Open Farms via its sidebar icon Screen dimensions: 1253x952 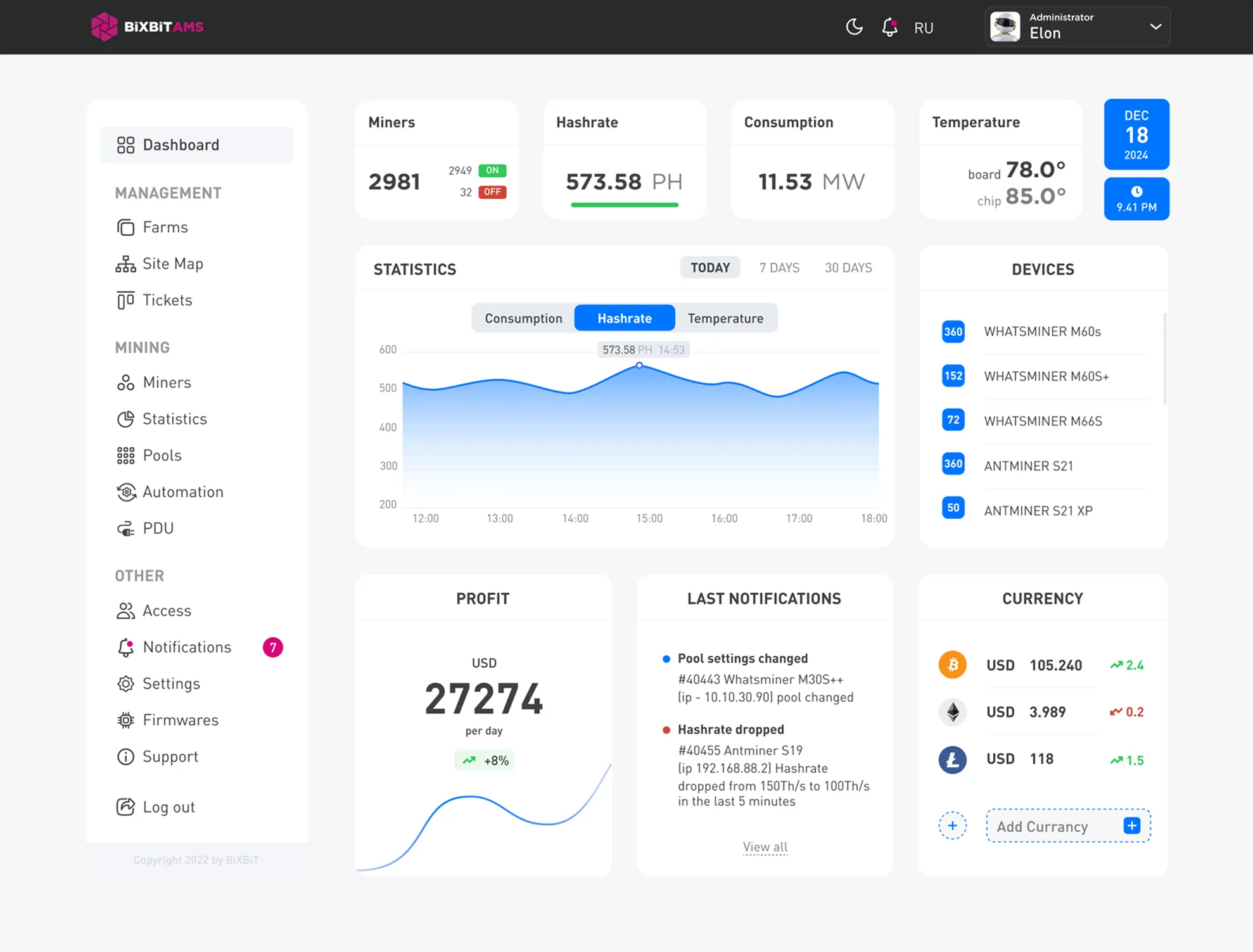[125, 227]
